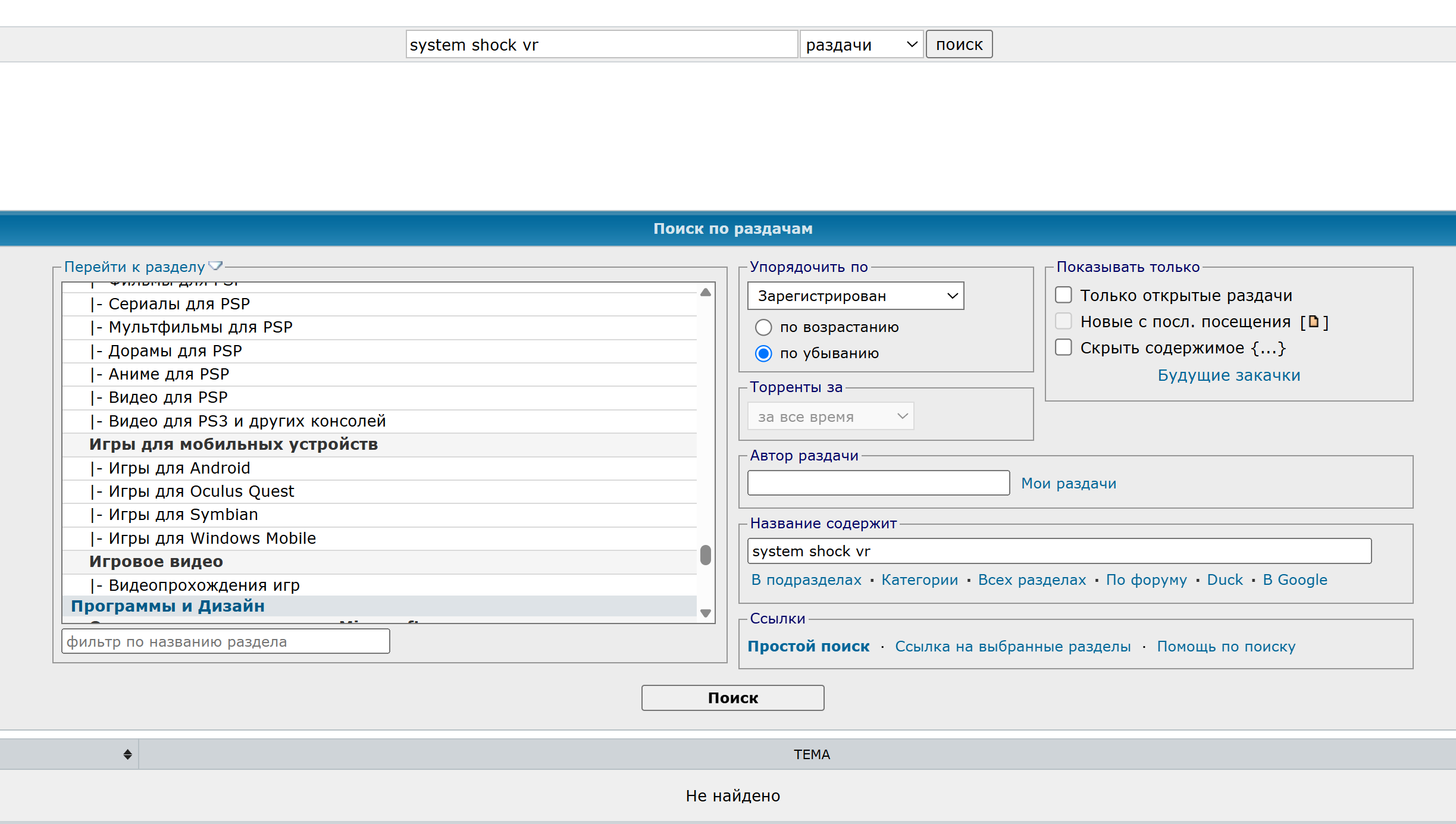Click the Перейти к разделу link

point(134,267)
